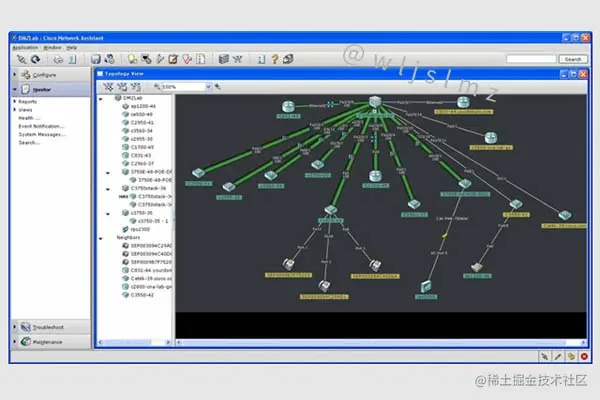Image resolution: width=600 pixels, height=400 pixels.
Task: Select DMZLab root in device tree
Action: tap(133, 98)
